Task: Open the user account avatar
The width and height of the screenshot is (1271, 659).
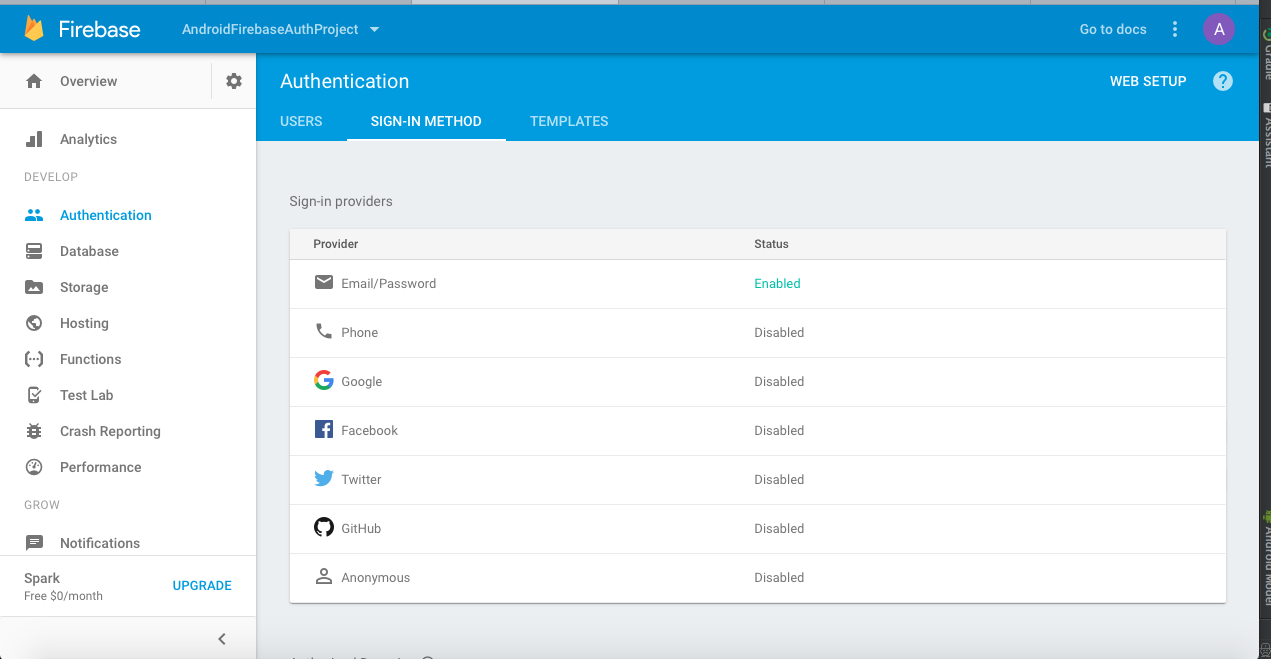Action: pyautogui.click(x=1219, y=29)
